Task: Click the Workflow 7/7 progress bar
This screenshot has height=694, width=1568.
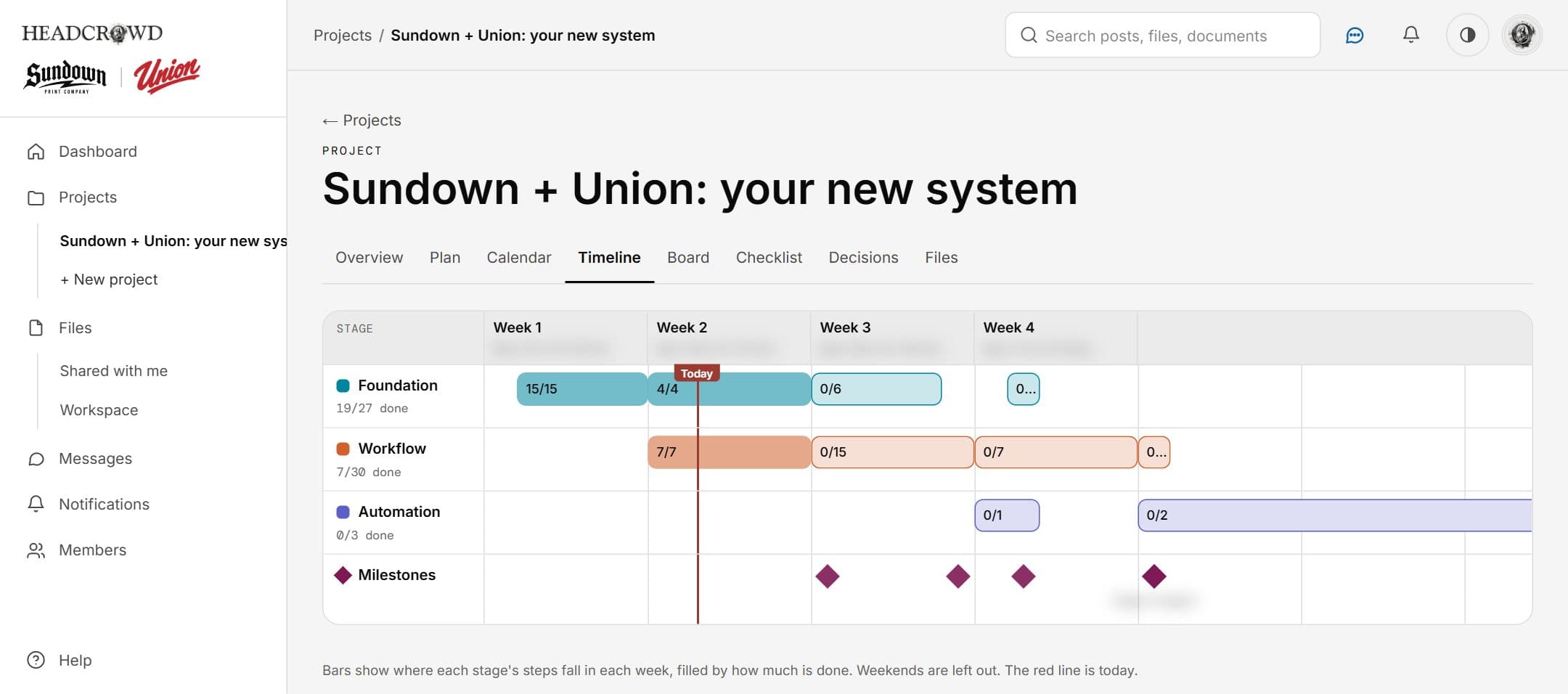Action: [x=730, y=452]
